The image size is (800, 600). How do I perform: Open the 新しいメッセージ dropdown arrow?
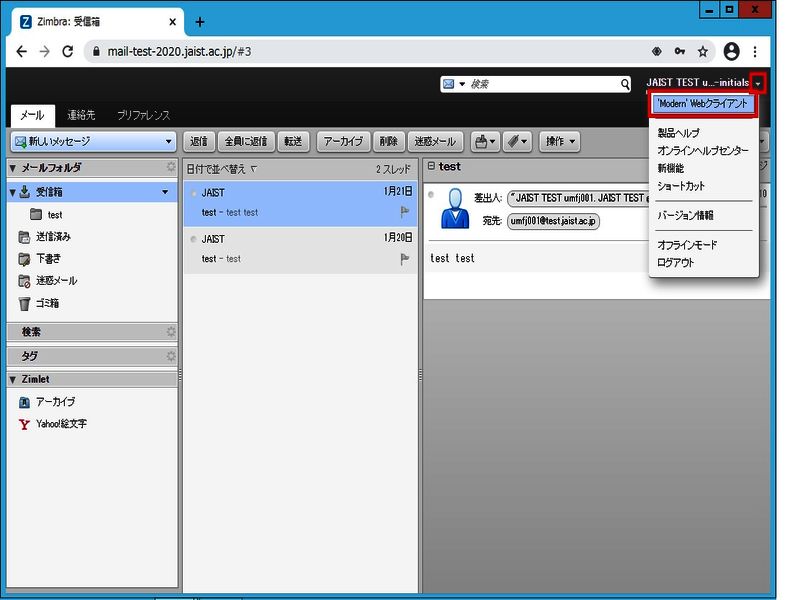click(x=168, y=142)
